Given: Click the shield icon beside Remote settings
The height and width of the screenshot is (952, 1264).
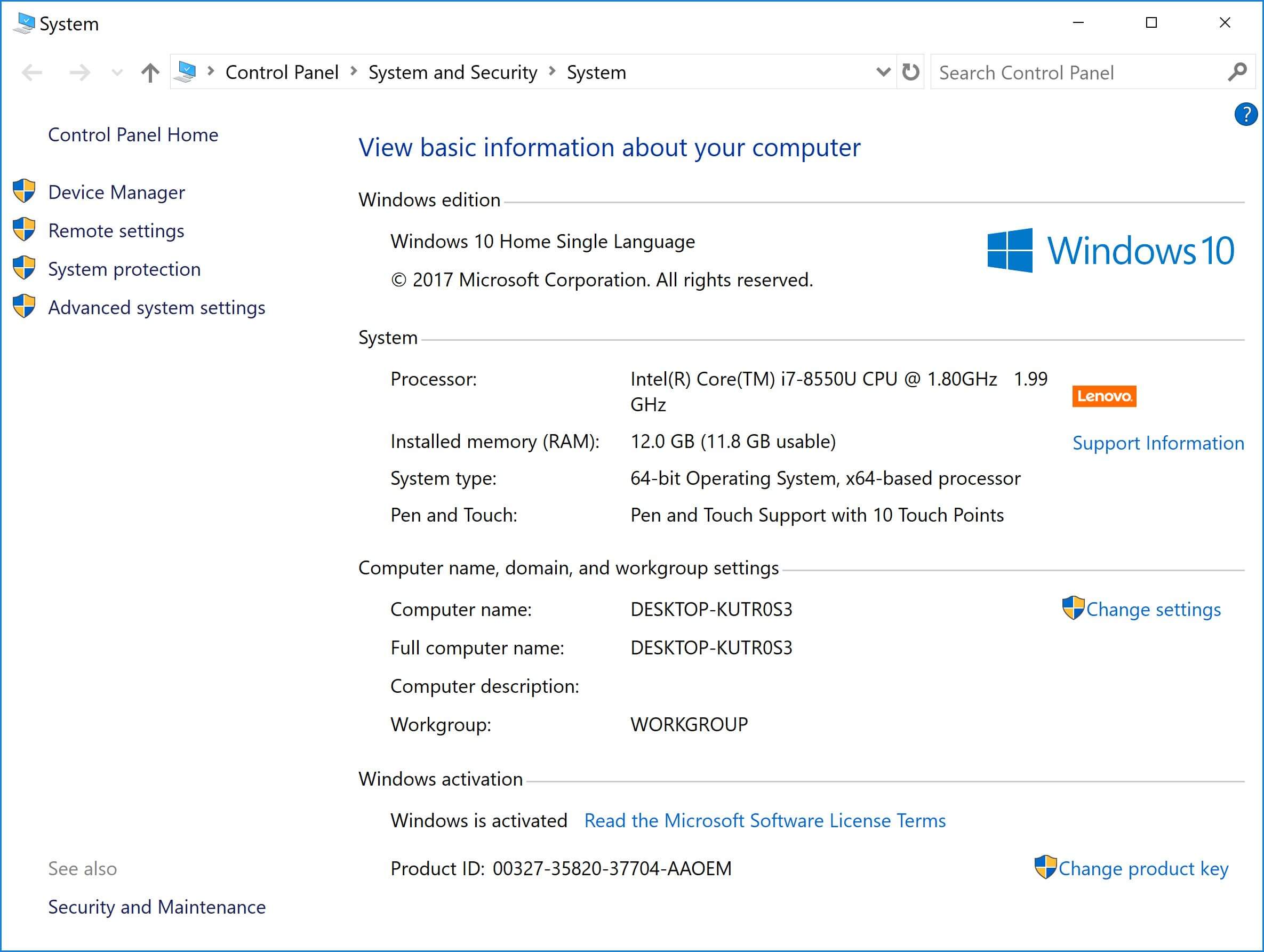Looking at the screenshot, I should [x=24, y=229].
